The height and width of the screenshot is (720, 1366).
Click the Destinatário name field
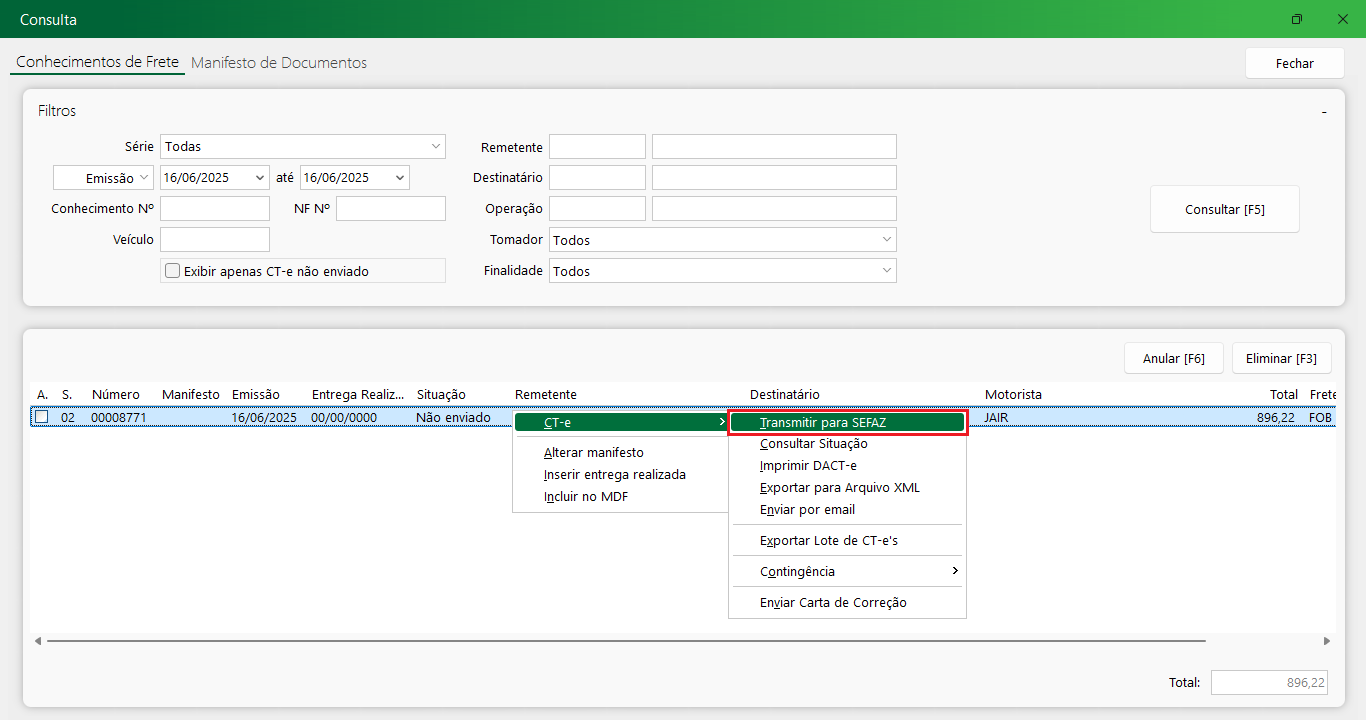(774, 178)
